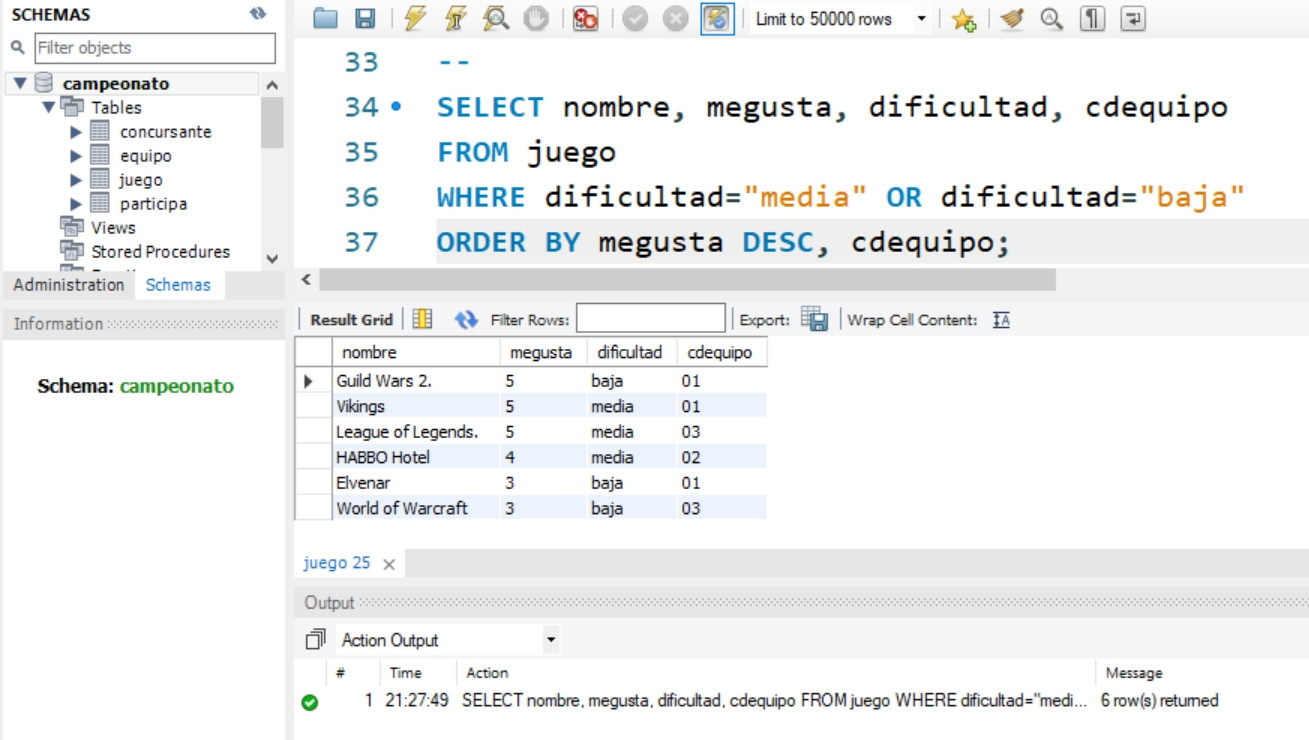This screenshot has height=740, width=1309.
Task: Click the Filter objects search field
Action: (155, 47)
